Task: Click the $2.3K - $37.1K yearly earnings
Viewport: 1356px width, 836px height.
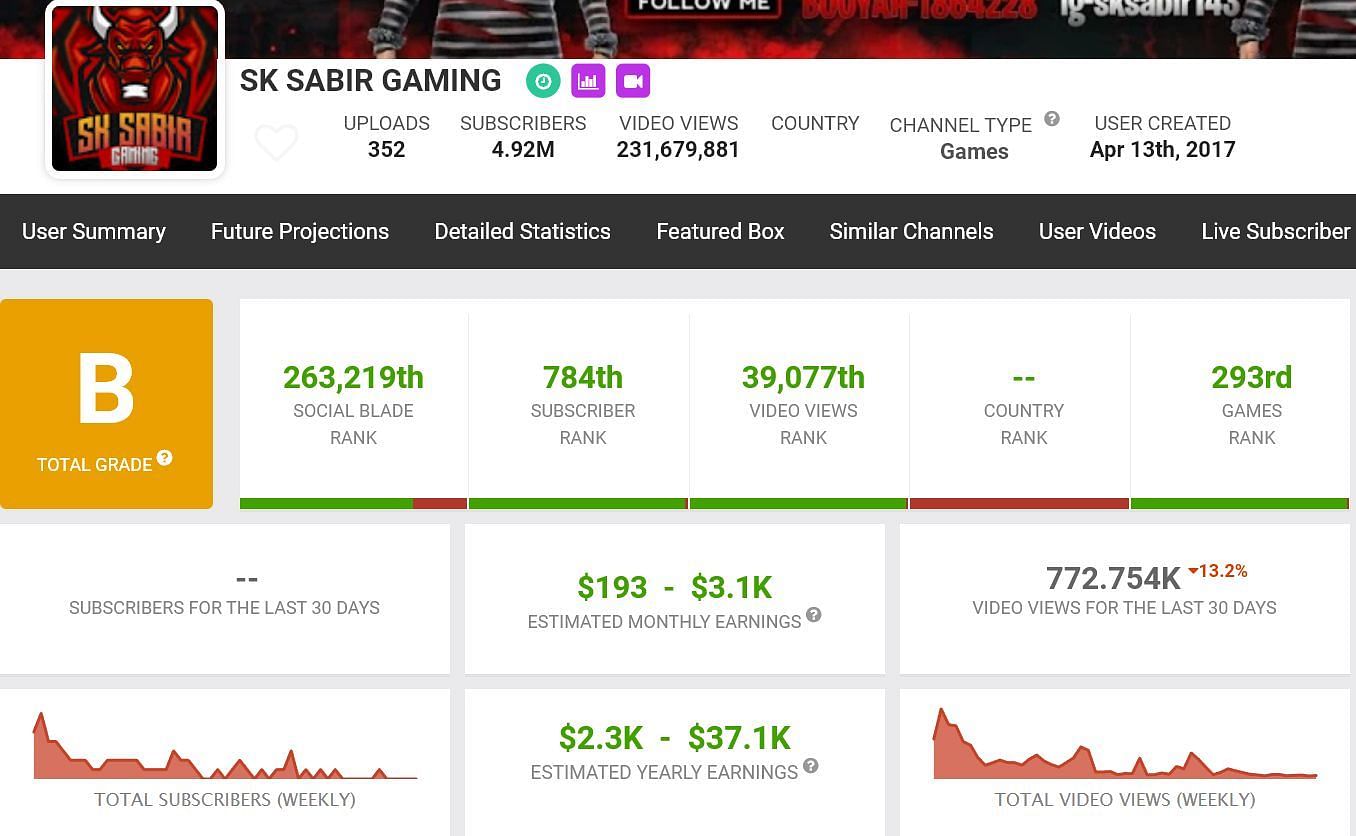Action: point(674,738)
